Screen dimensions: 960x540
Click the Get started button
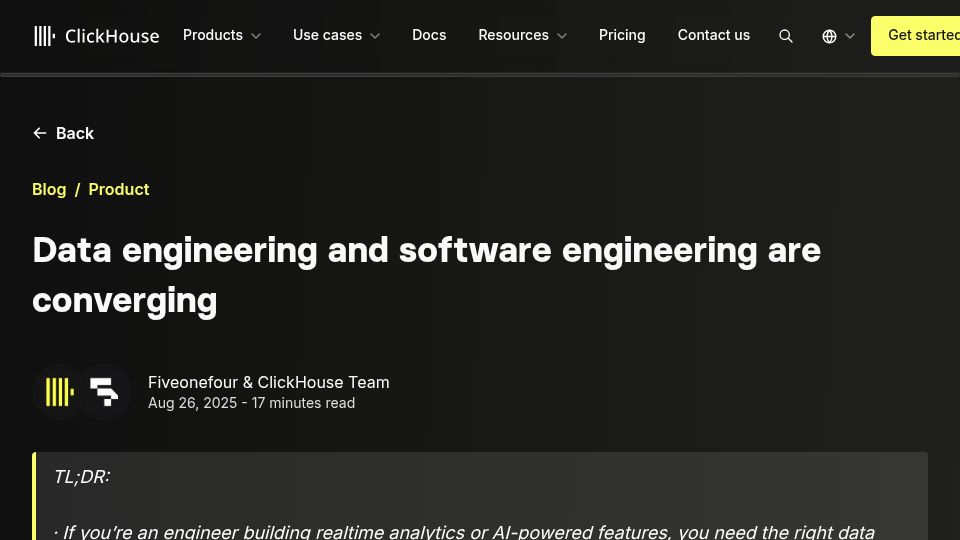point(915,36)
